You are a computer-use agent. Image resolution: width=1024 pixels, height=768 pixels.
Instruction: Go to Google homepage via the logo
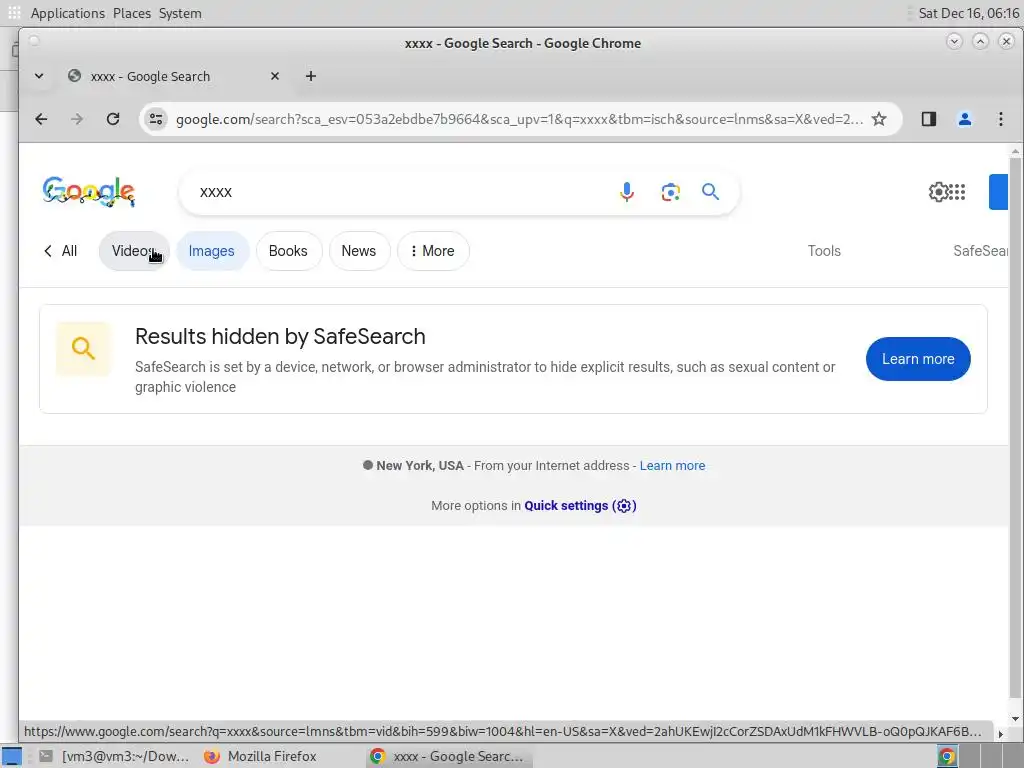[x=89, y=191]
